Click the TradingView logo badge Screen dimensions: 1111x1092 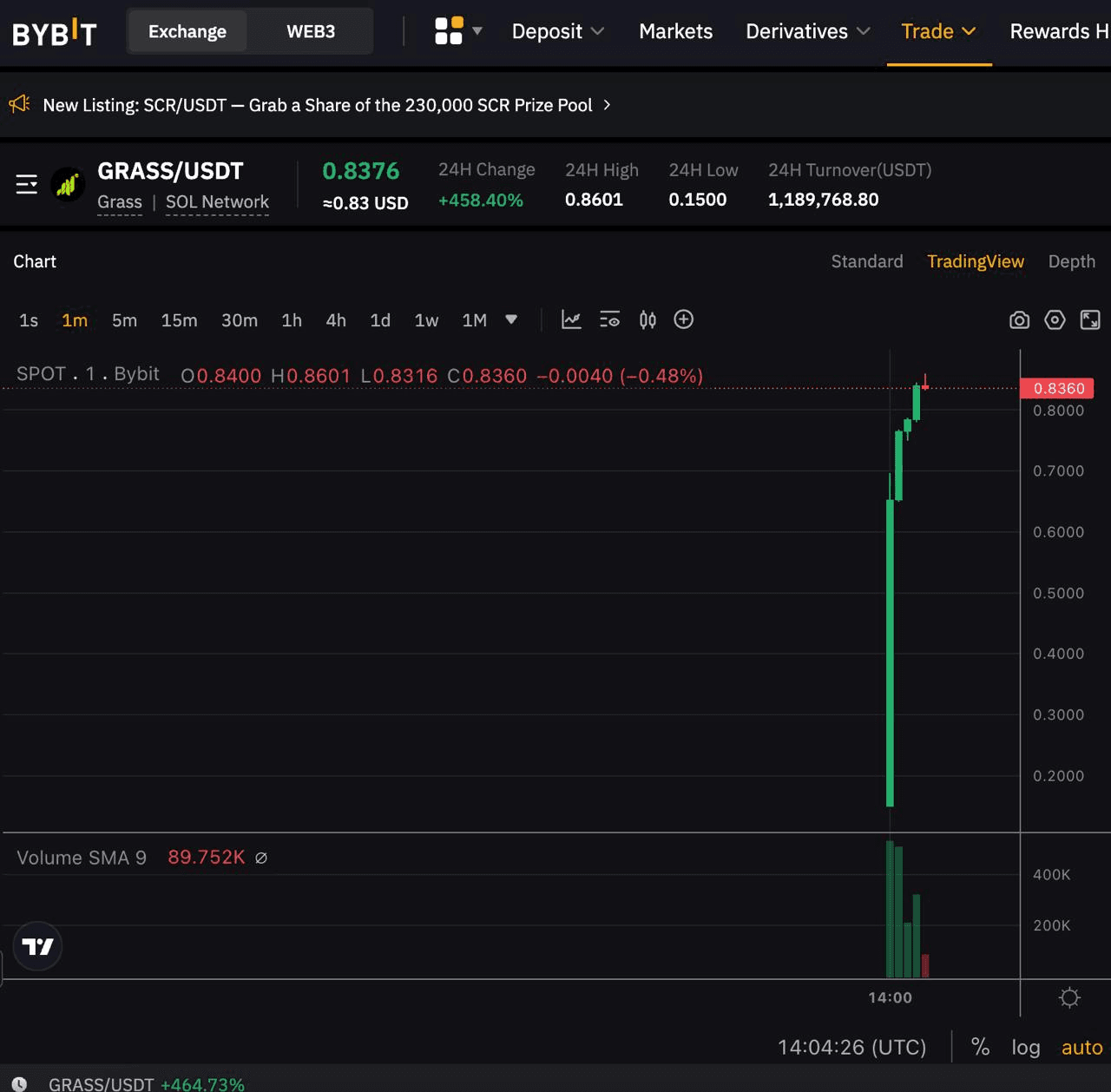point(37,946)
